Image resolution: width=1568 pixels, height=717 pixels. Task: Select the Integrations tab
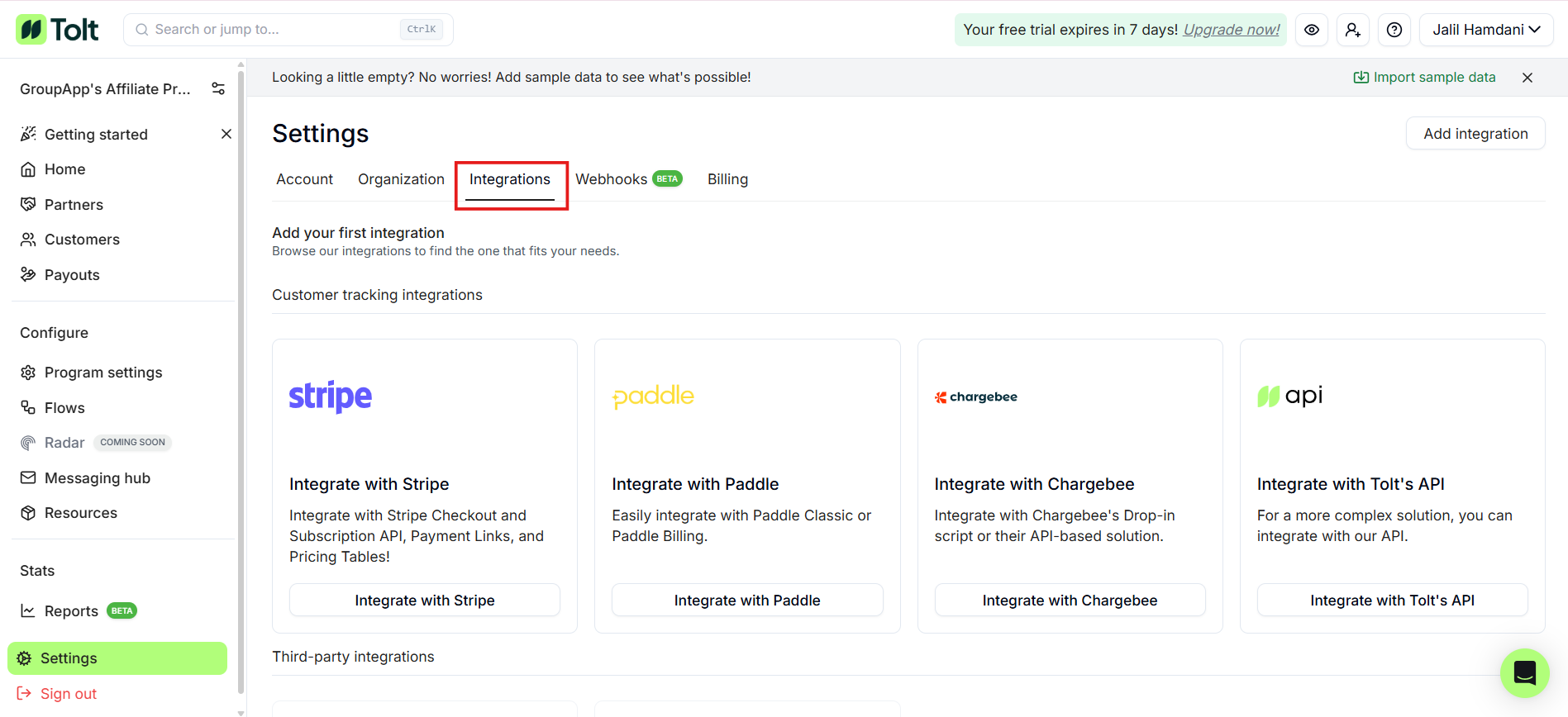point(510,179)
